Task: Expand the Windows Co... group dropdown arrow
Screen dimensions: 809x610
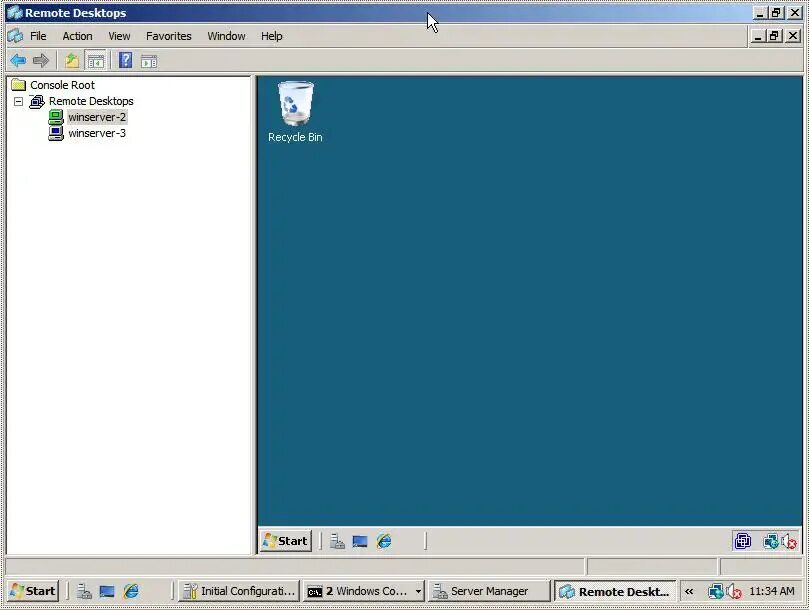Action: (x=418, y=591)
